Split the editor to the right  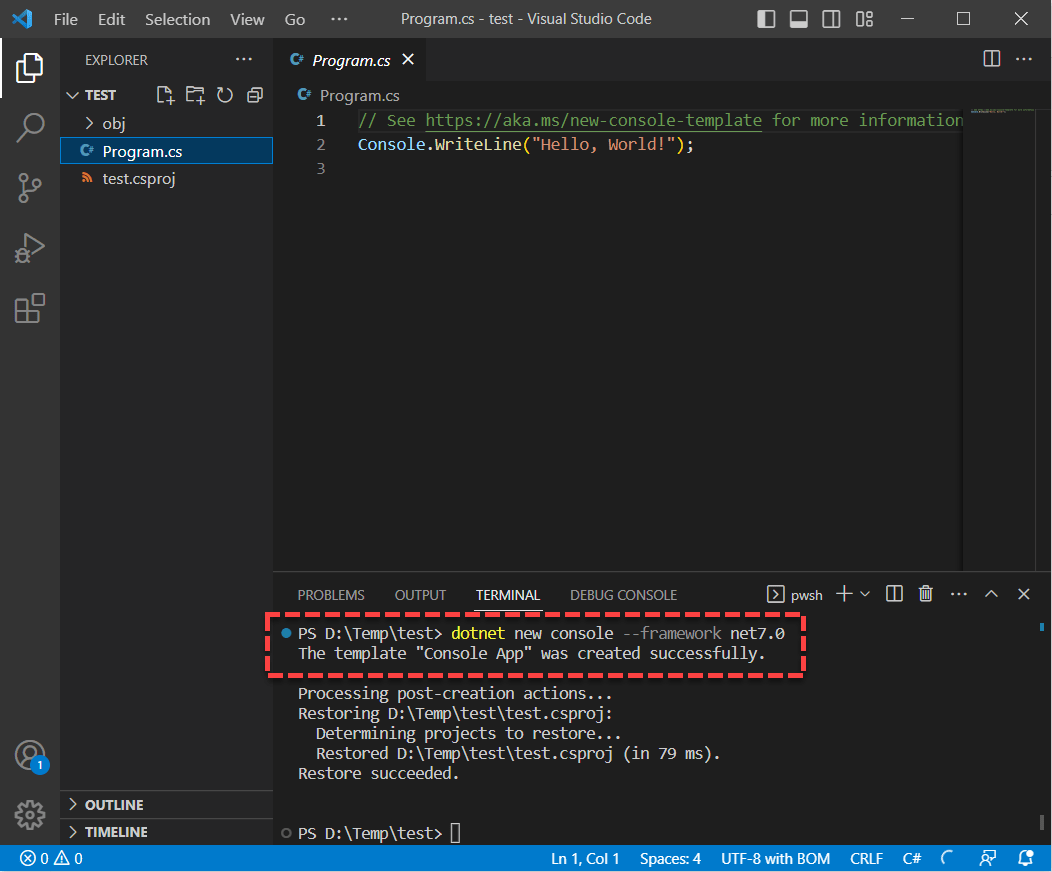pyautogui.click(x=992, y=59)
